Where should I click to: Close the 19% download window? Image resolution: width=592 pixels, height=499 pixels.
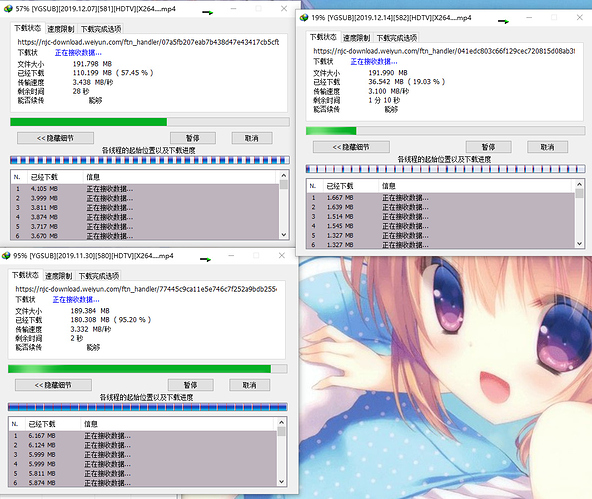tap(580, 17)
